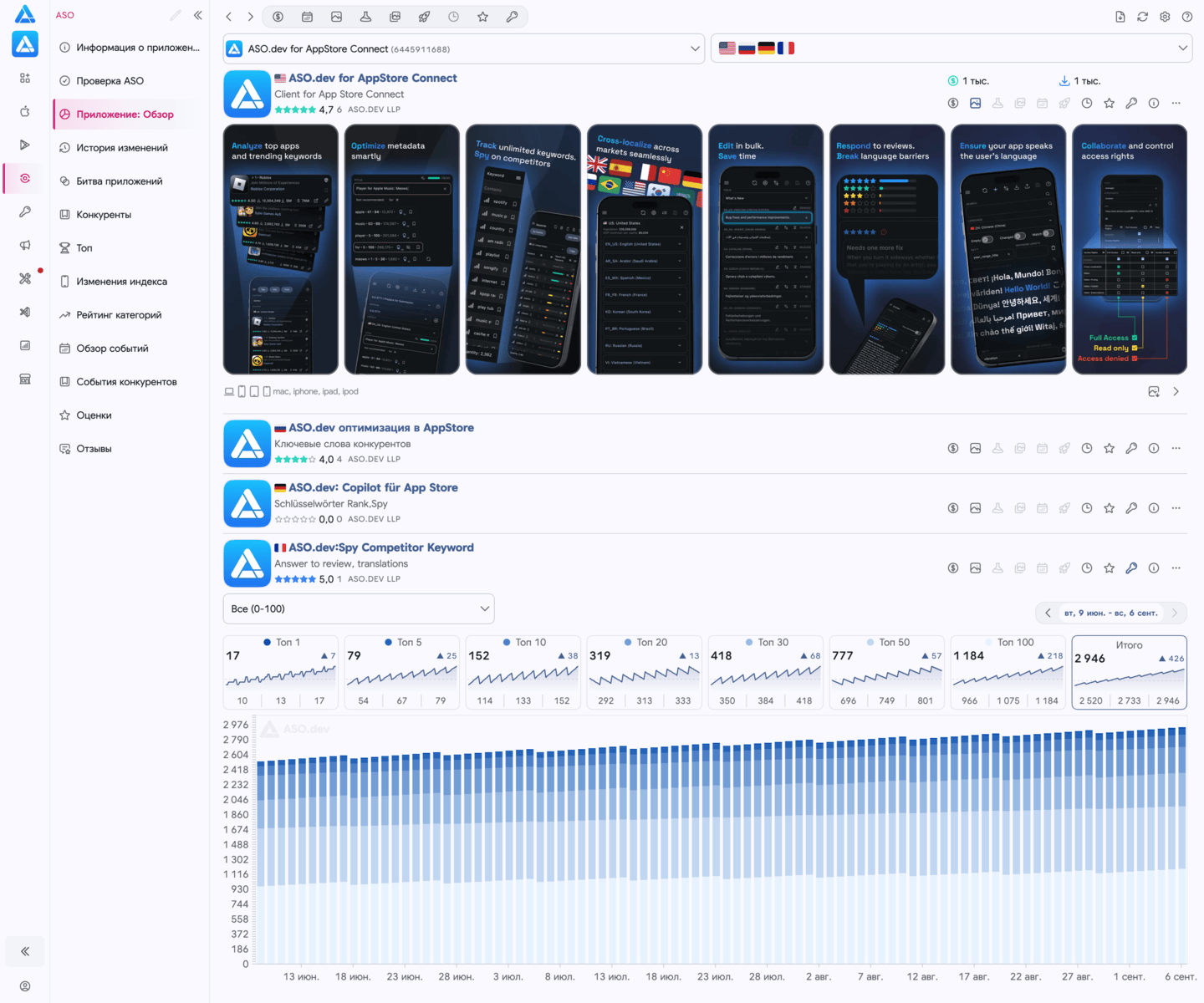Go to Конкуренты in the sidebar

130,215
